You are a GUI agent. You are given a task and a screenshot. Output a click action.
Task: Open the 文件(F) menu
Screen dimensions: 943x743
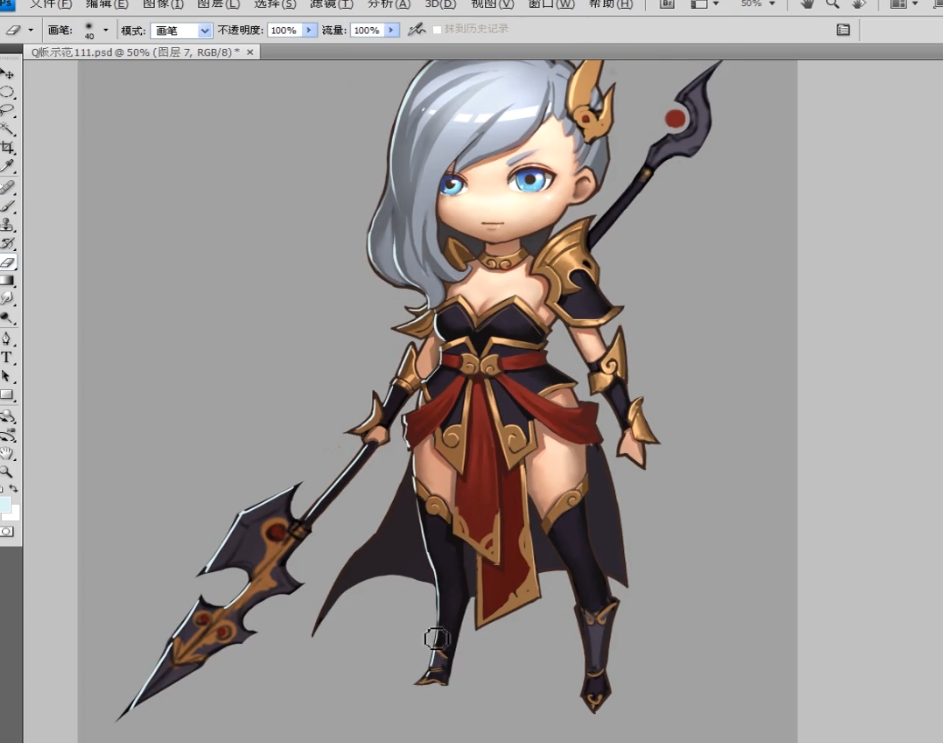coord(51,4)
